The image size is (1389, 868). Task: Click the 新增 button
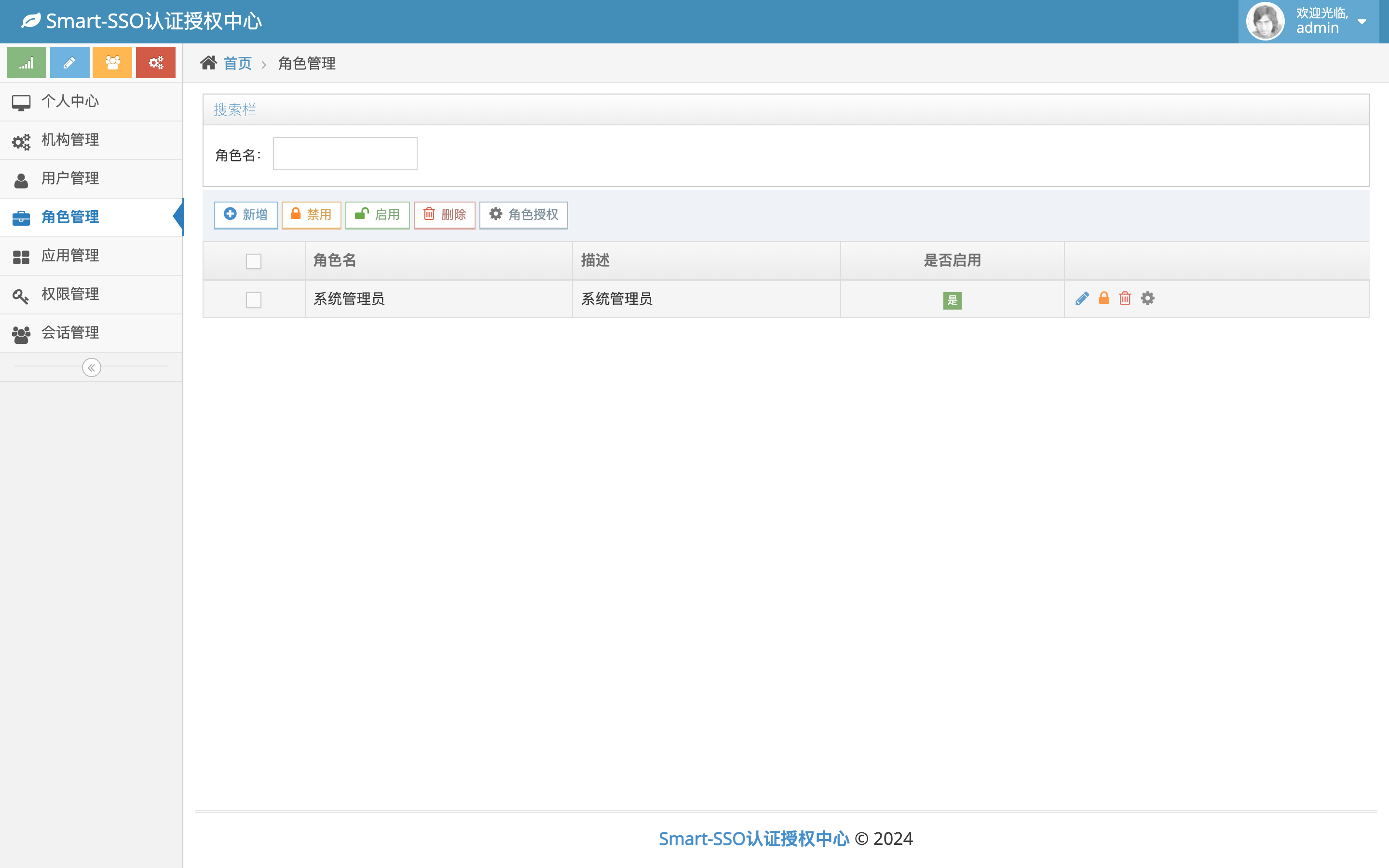coord(245,215)
